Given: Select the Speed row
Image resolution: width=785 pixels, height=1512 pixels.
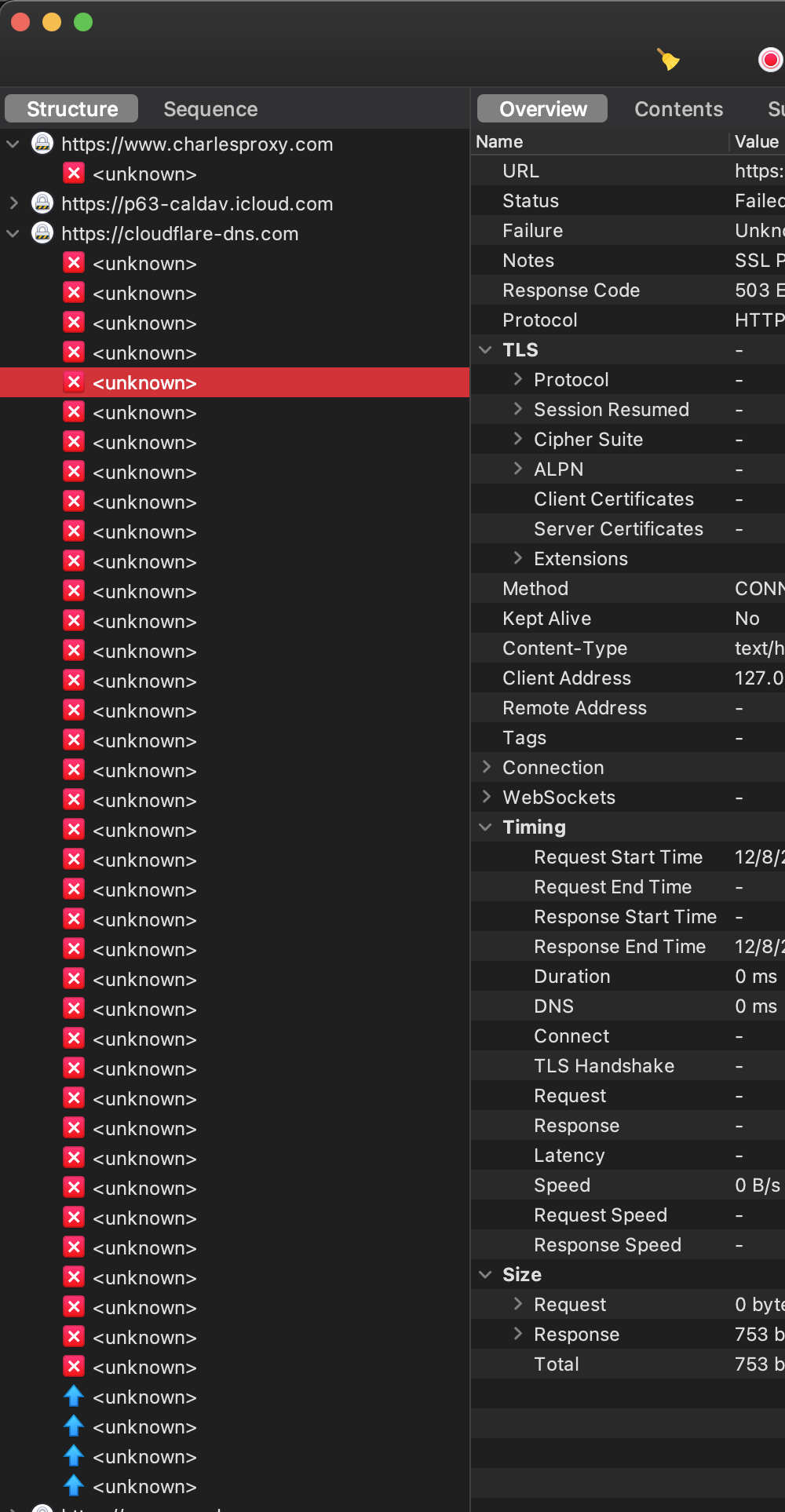Looking at the screenshot, I should (628, 1185).
